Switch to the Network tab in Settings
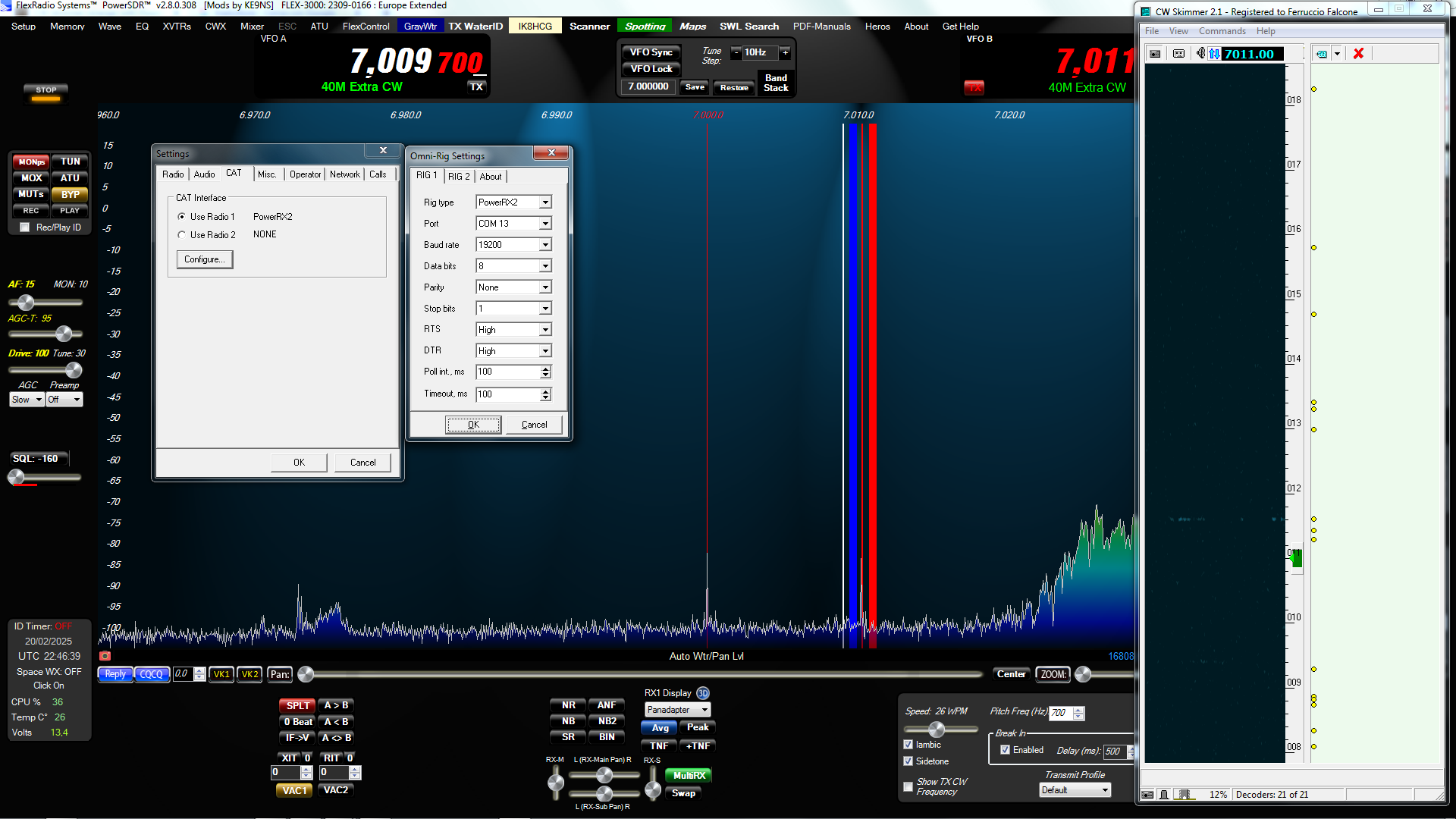 coord(345,174)
